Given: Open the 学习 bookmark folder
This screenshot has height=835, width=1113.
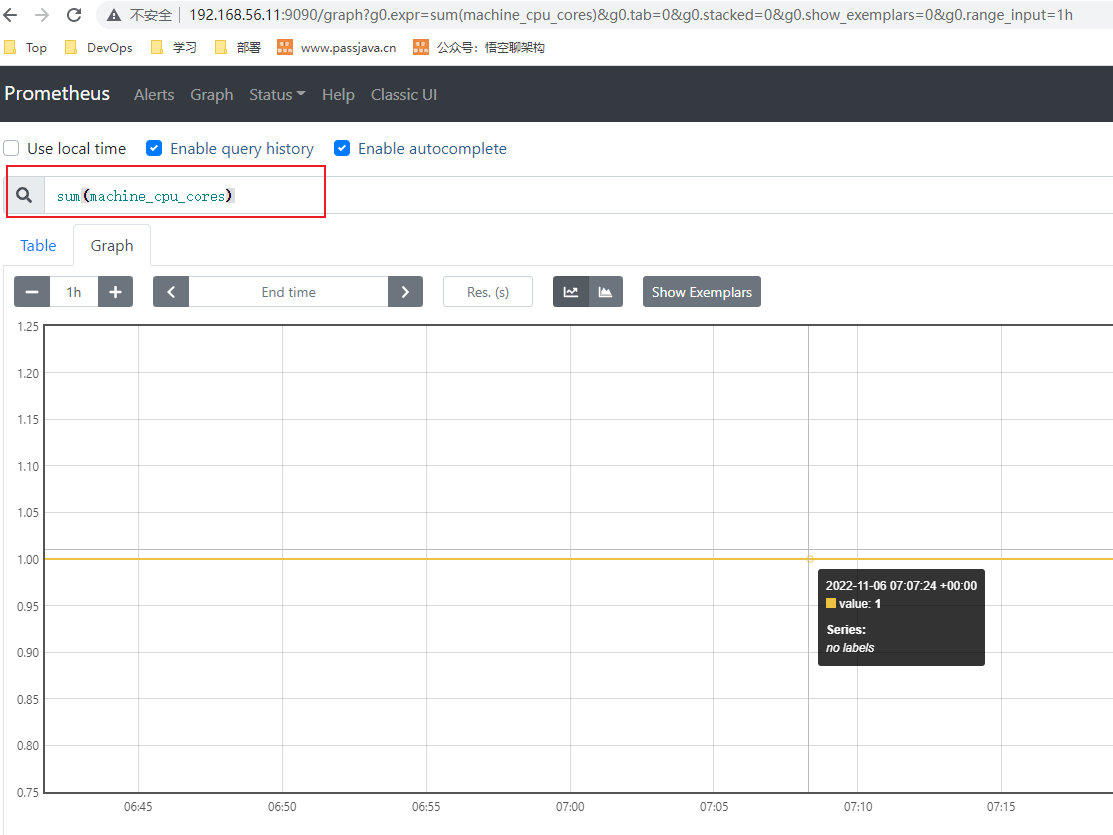Looking at the screenshot, I should [x=174, y=48].
